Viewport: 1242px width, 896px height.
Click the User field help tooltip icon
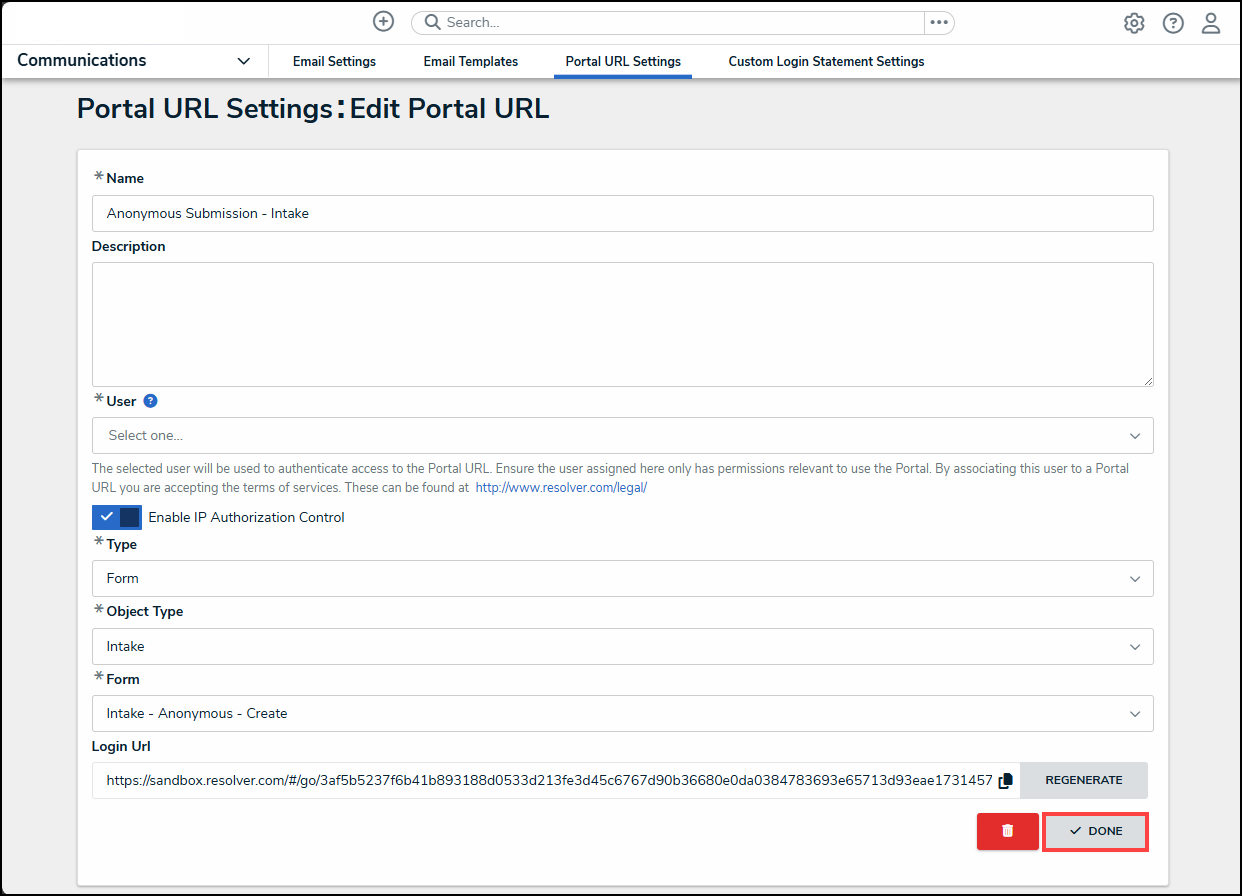(x=151, y=401)
